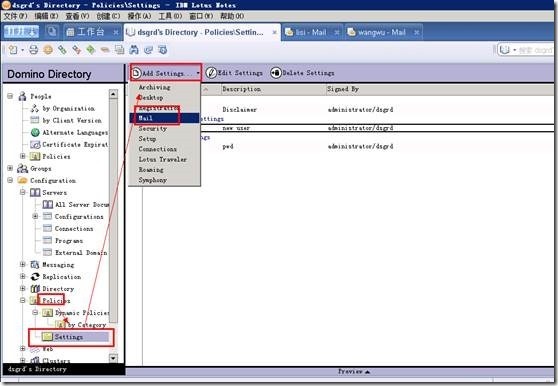Viewport: 558px width, 386px height.
Task: Click the navigator scrollbar up arrow
Action: point(113,94)
